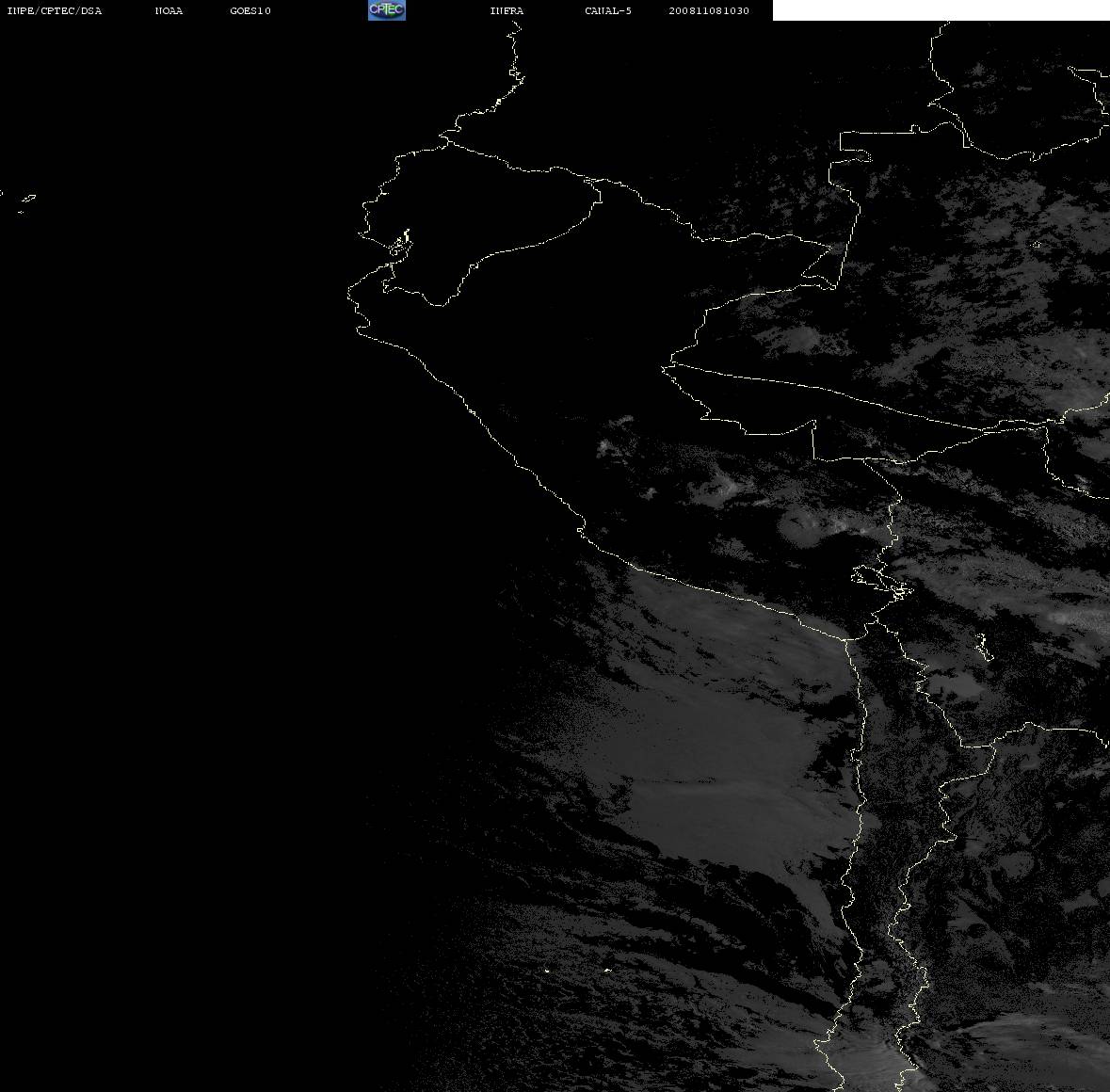
Task: Click the small bright island dot in the southern ocean
Action: [x=547, y=971]
